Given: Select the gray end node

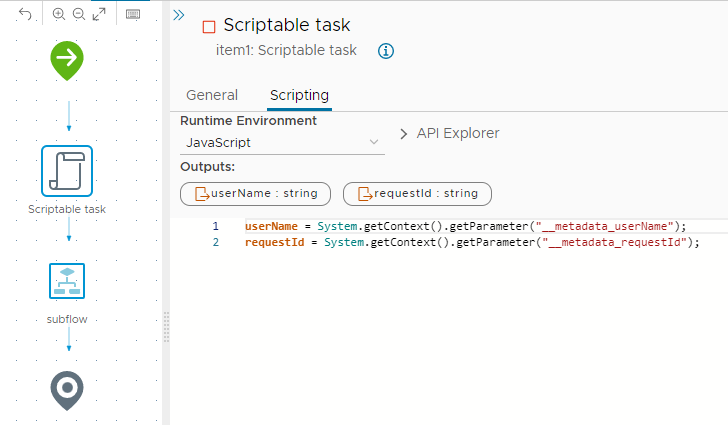Looking at the screenshot, I should click(67, 391).
